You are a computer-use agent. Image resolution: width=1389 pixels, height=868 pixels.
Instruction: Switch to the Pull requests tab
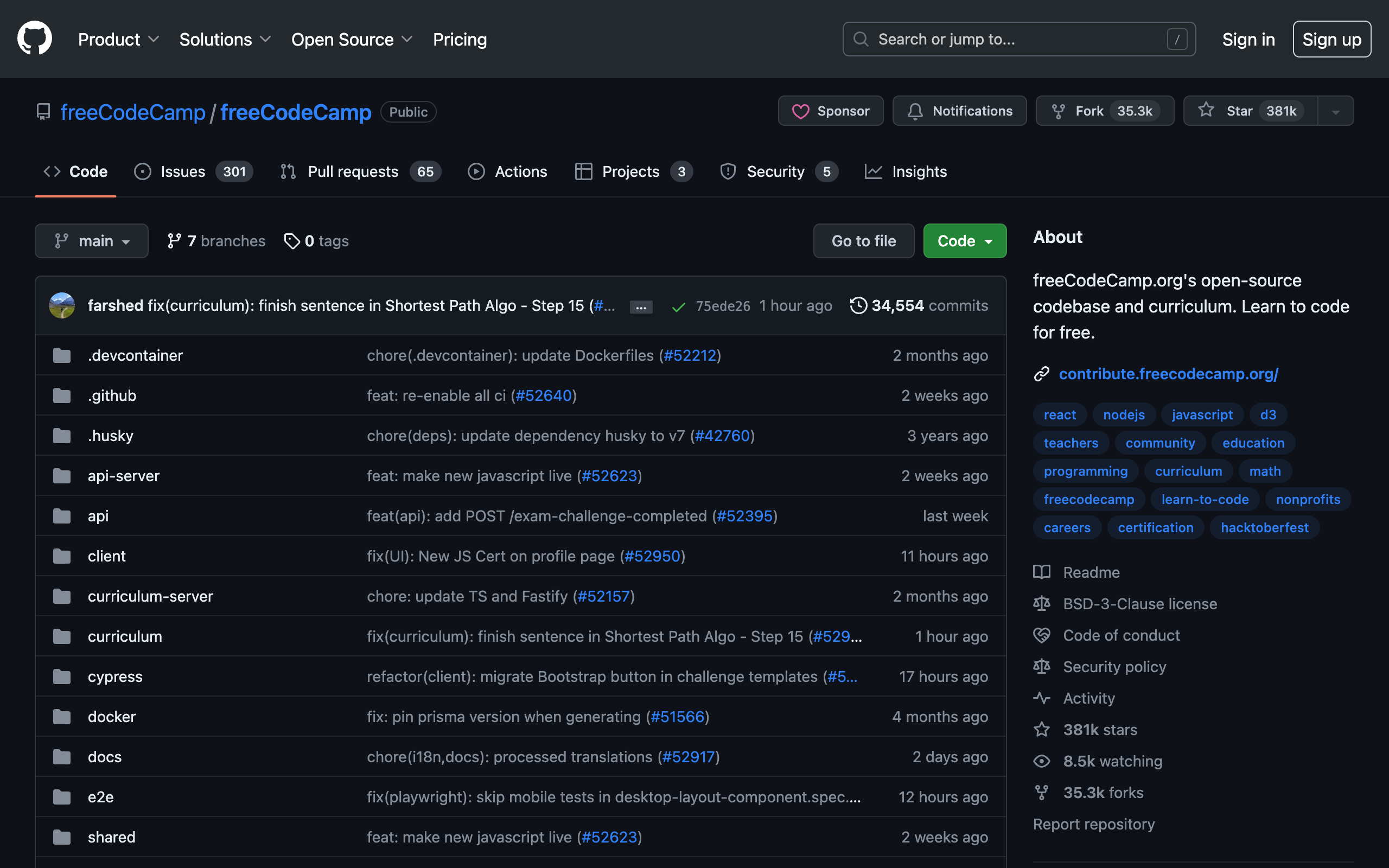pos(360,171)
